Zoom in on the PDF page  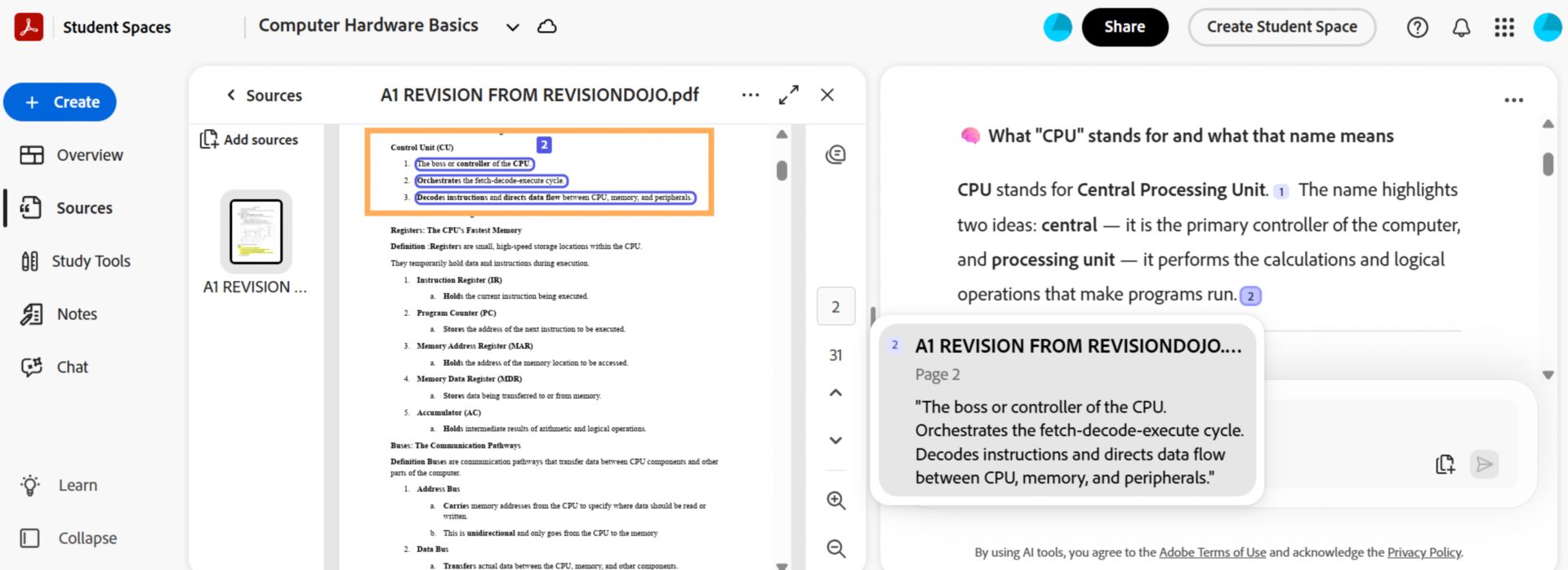(835, 501)
